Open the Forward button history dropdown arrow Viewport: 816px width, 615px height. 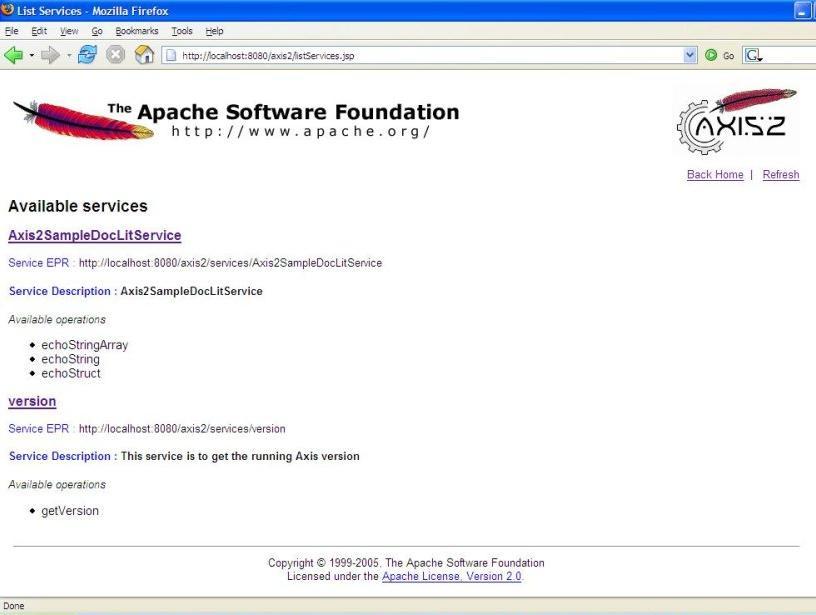coord(69,55)
